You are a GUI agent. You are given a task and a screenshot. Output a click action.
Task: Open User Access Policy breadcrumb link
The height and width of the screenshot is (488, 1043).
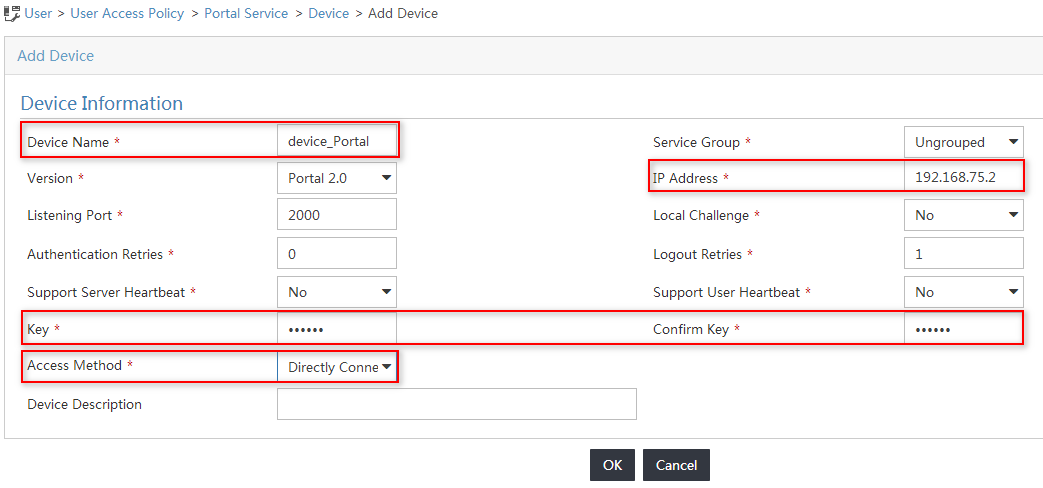(x=127, y=13)
